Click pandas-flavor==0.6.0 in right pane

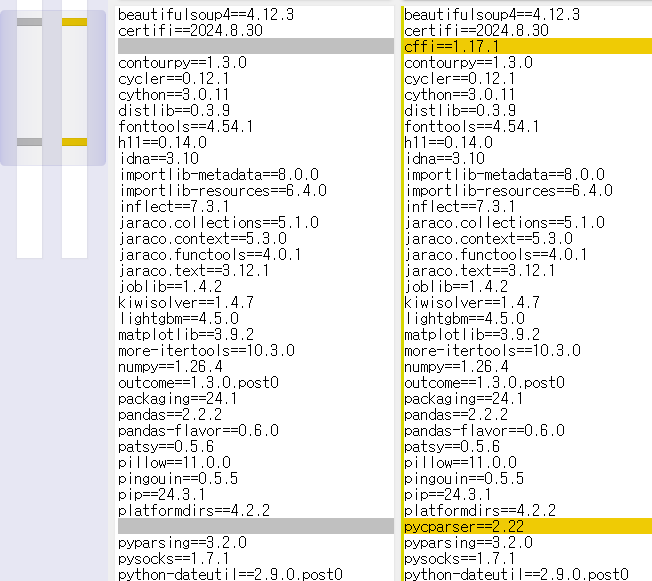pos(484,430)
